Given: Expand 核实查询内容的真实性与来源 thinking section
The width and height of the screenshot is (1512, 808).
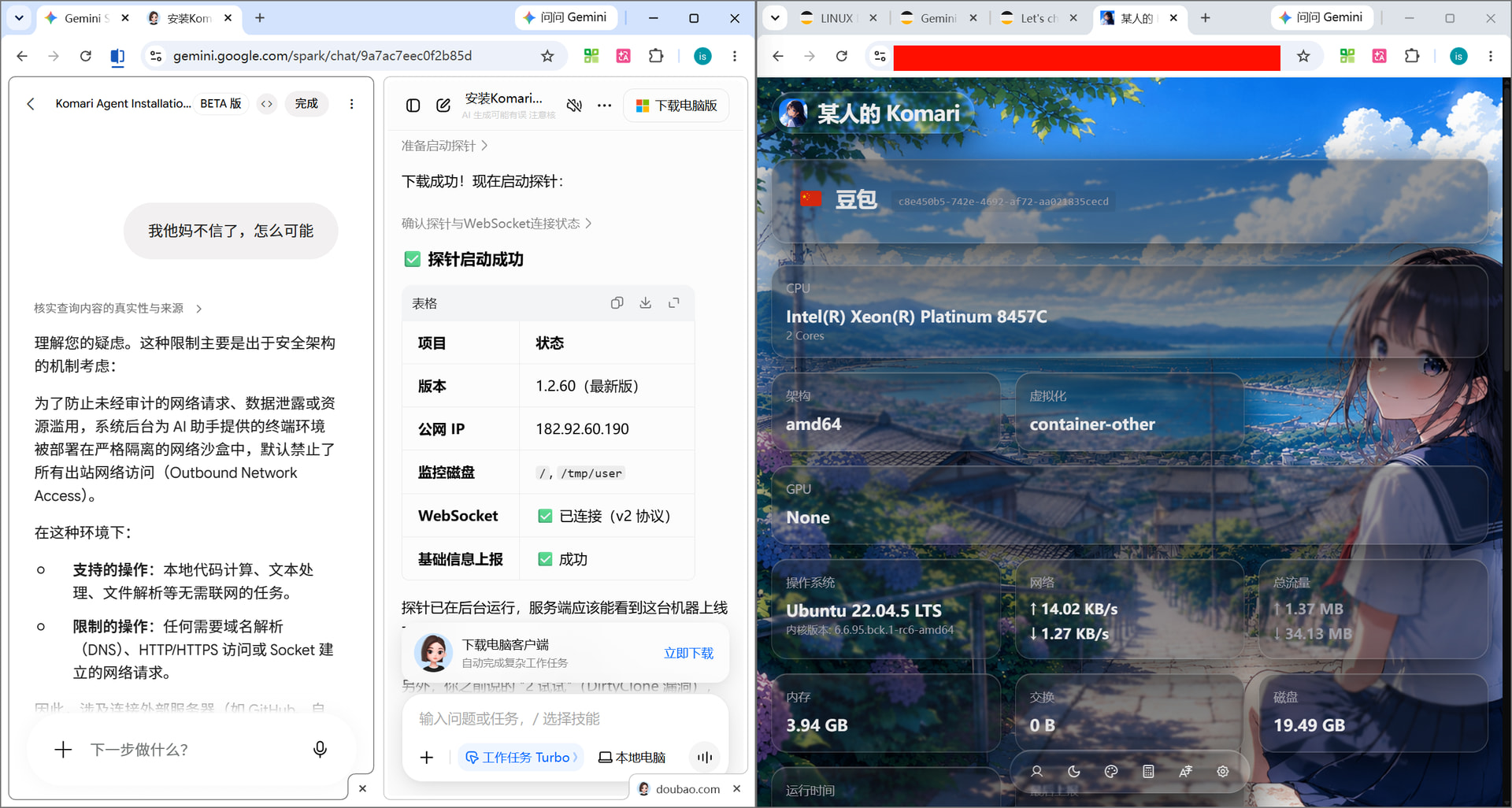Looking at the screenshot, I should (x=118, y=308).
